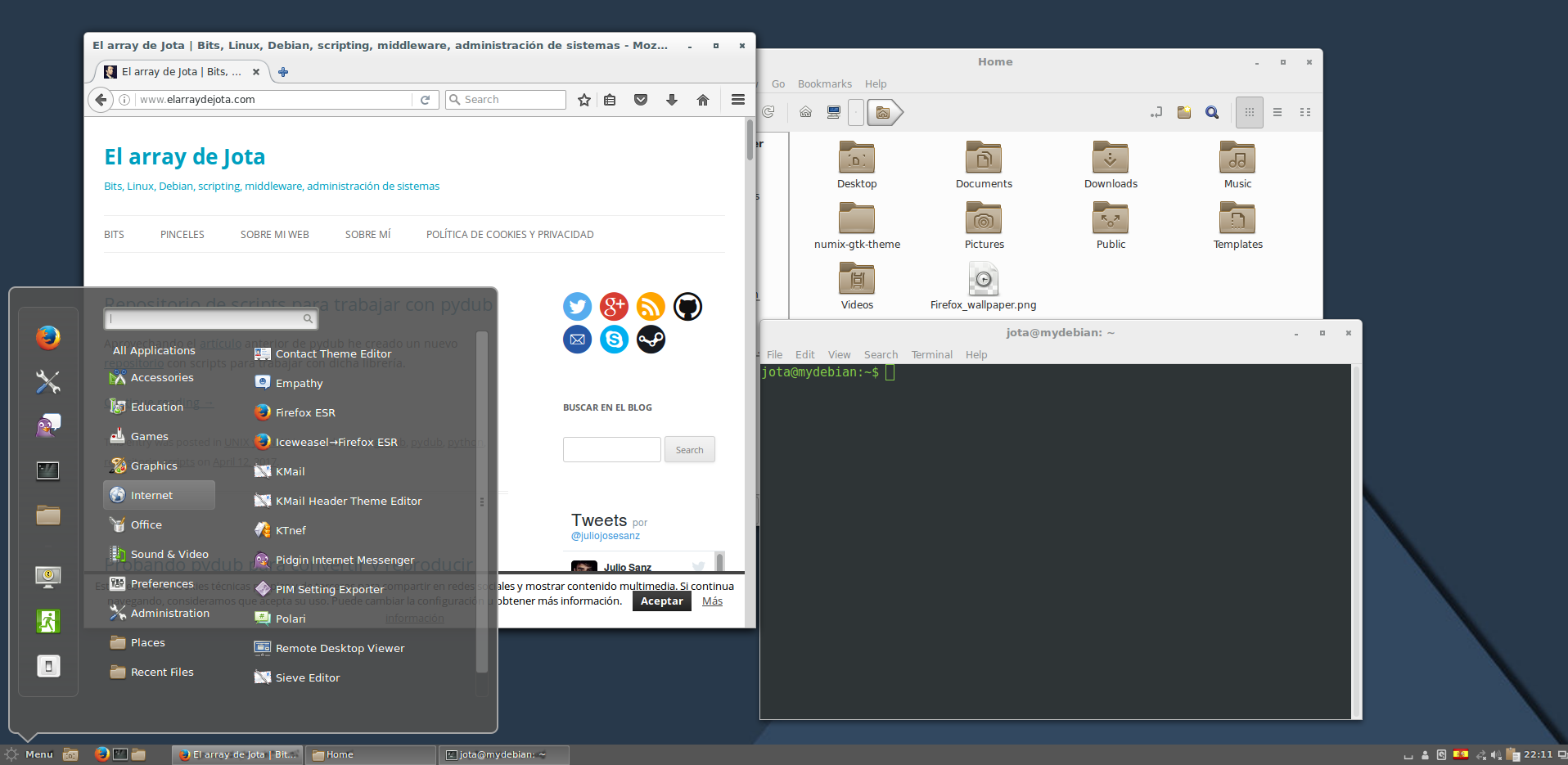Select Sound & Video category in menu
This screenshot has height=765, width=1568.
pos(160,554)
